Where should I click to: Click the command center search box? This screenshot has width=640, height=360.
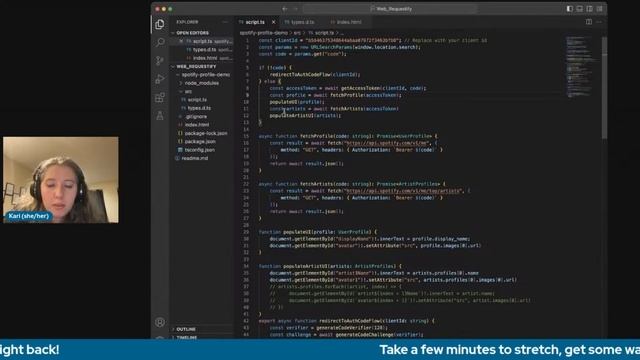coord(391,9)
